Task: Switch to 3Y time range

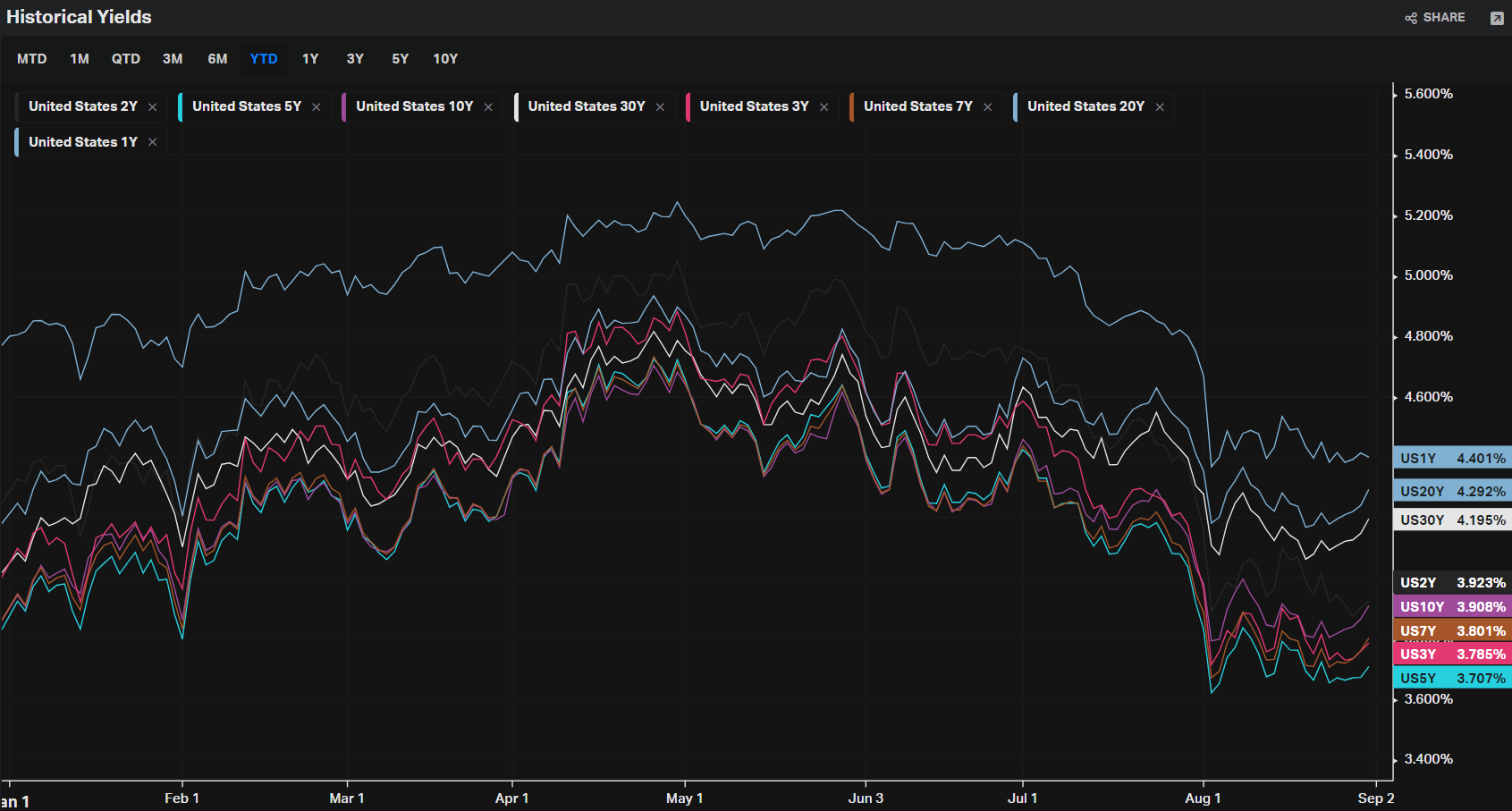Action: (355, 59)
